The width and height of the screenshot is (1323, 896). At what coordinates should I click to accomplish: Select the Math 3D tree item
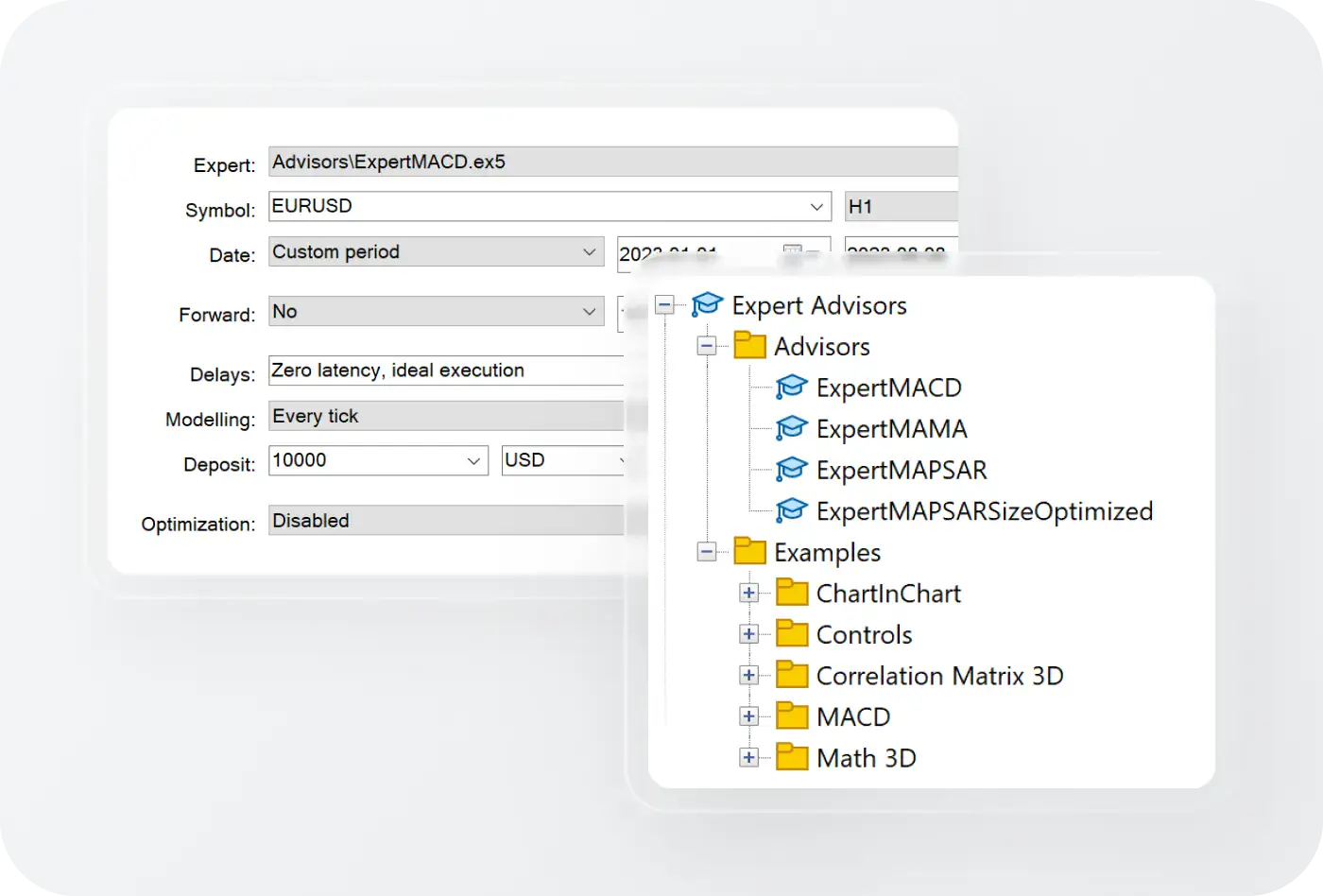(867, 758)
